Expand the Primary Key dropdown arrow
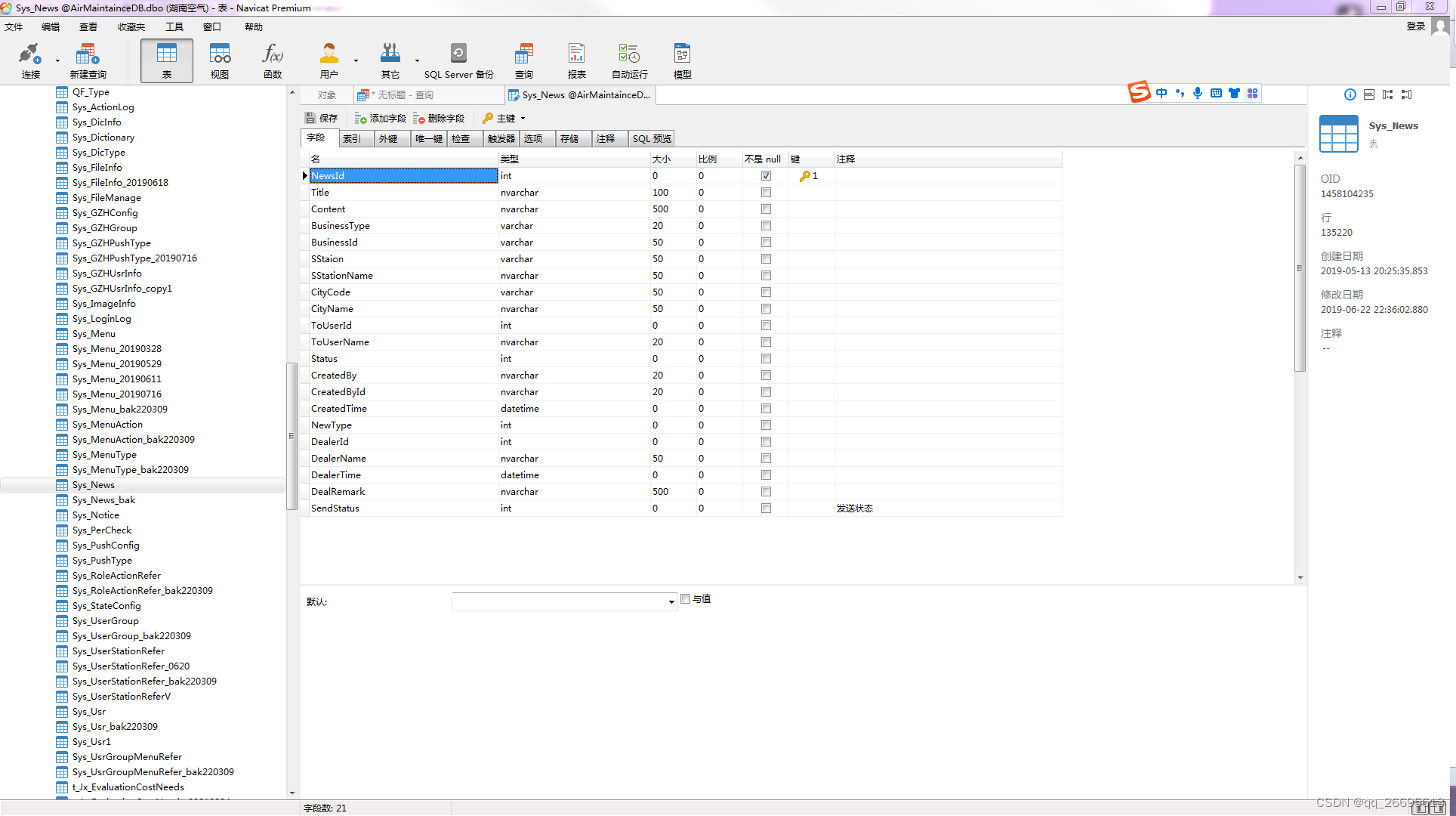Image resolution: width=1456 pixels, height=816 pixels. tap(523, 119)
